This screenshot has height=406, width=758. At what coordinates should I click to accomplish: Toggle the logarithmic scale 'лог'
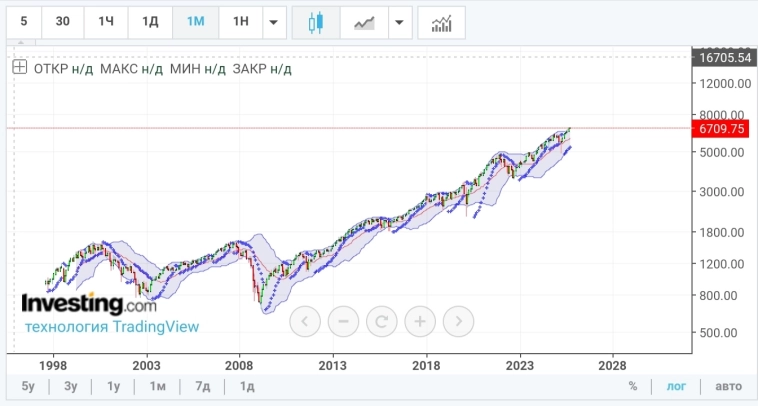pyautogui.click(x=676, y=386)
